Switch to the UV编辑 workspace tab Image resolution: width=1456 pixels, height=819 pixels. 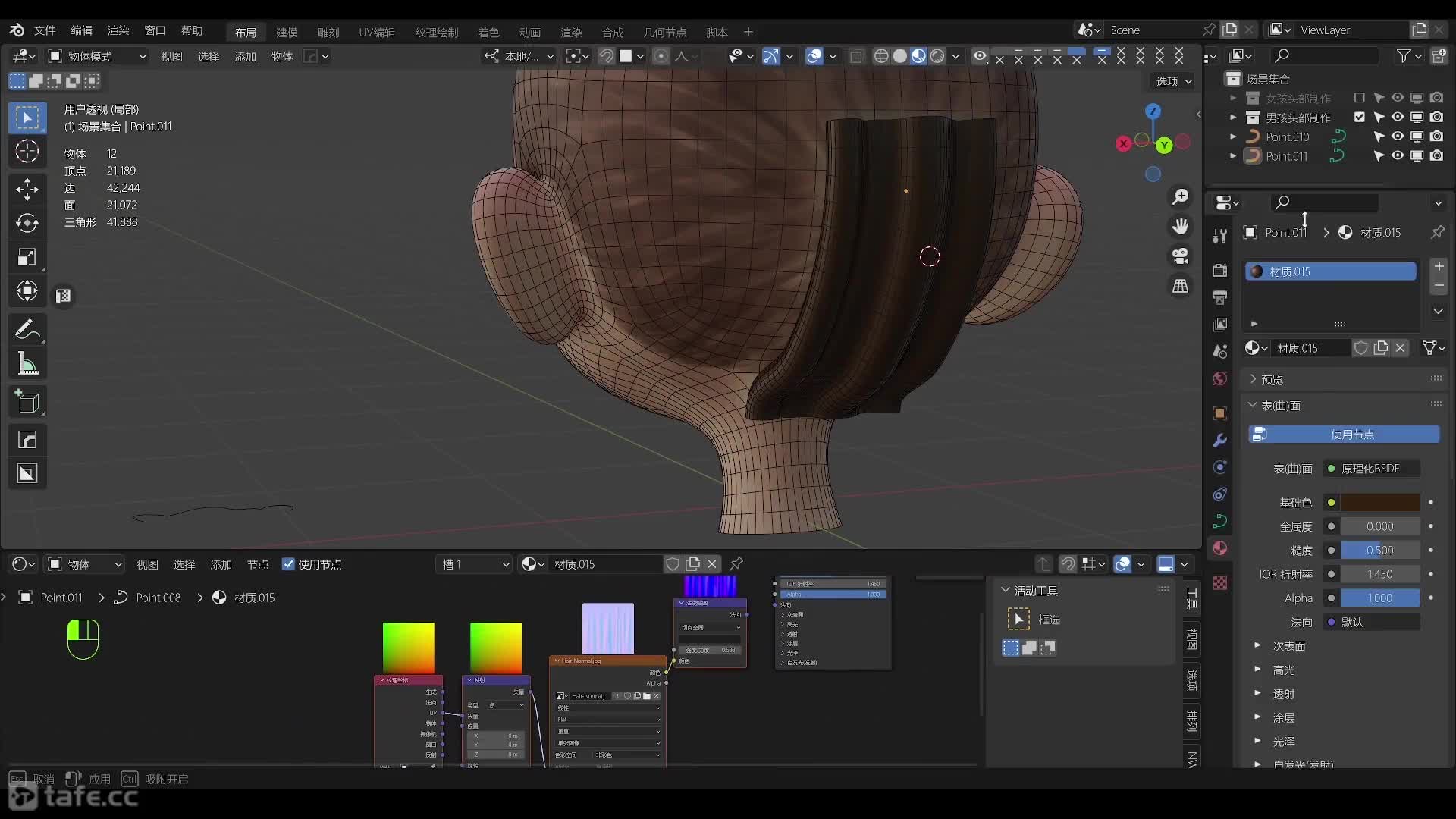tap(377, 32)
